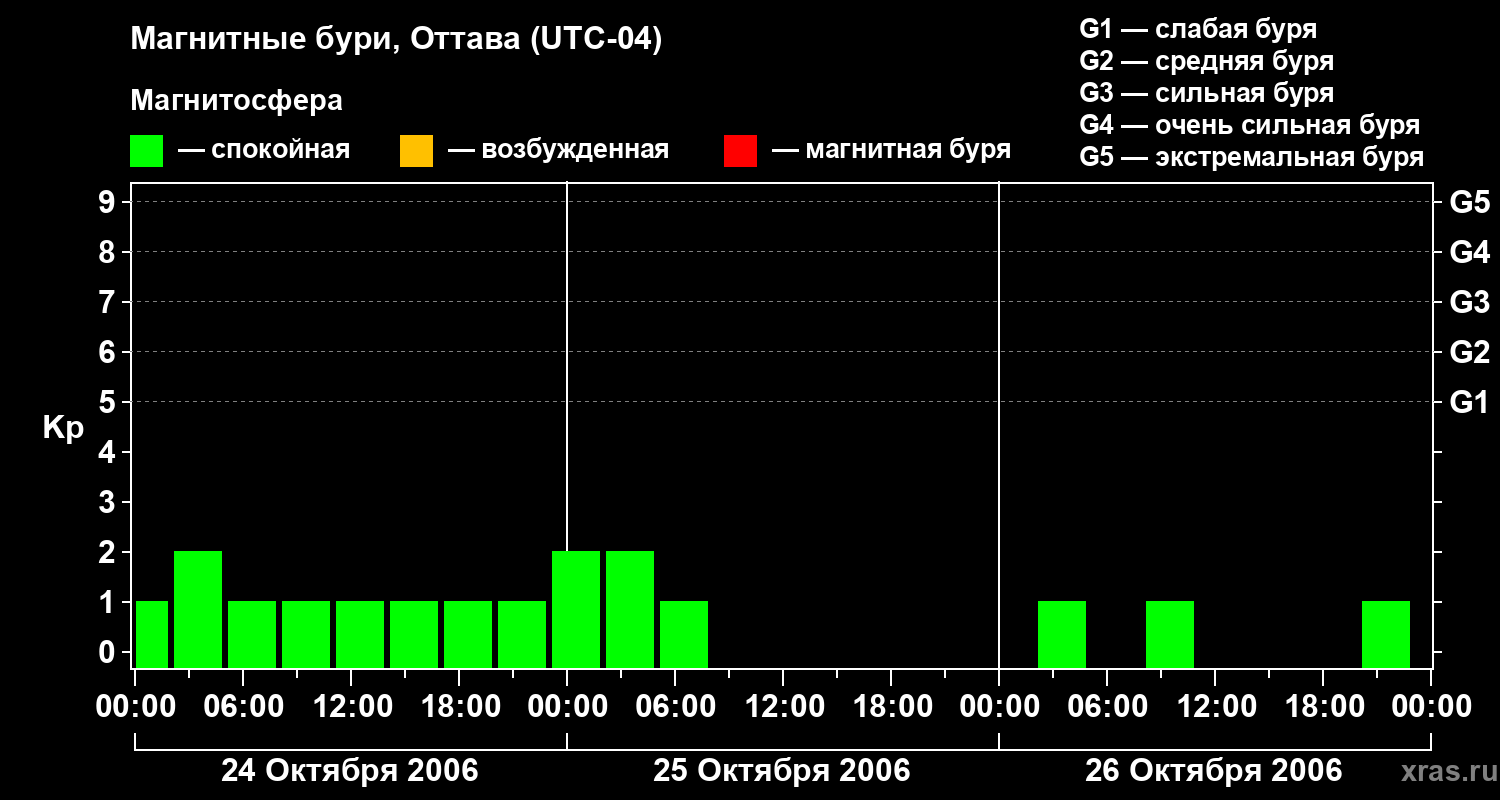Image resolution: width=1500 pixels, height=800 pixels.
Task: Click the '24 Октября 2006' date label
Action: coord(350,771)
